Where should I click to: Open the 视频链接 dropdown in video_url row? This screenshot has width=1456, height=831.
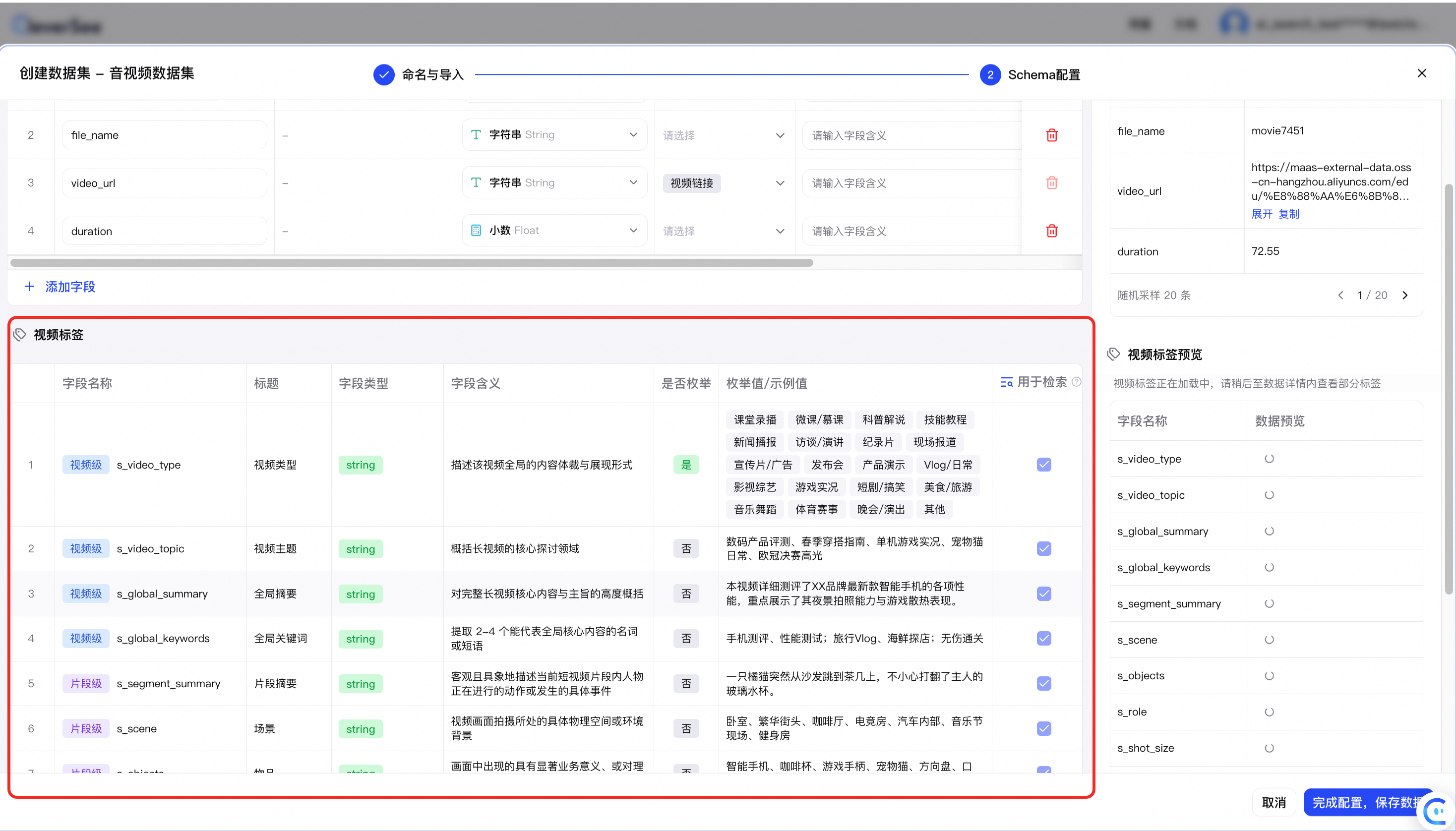tap(724, 183)
